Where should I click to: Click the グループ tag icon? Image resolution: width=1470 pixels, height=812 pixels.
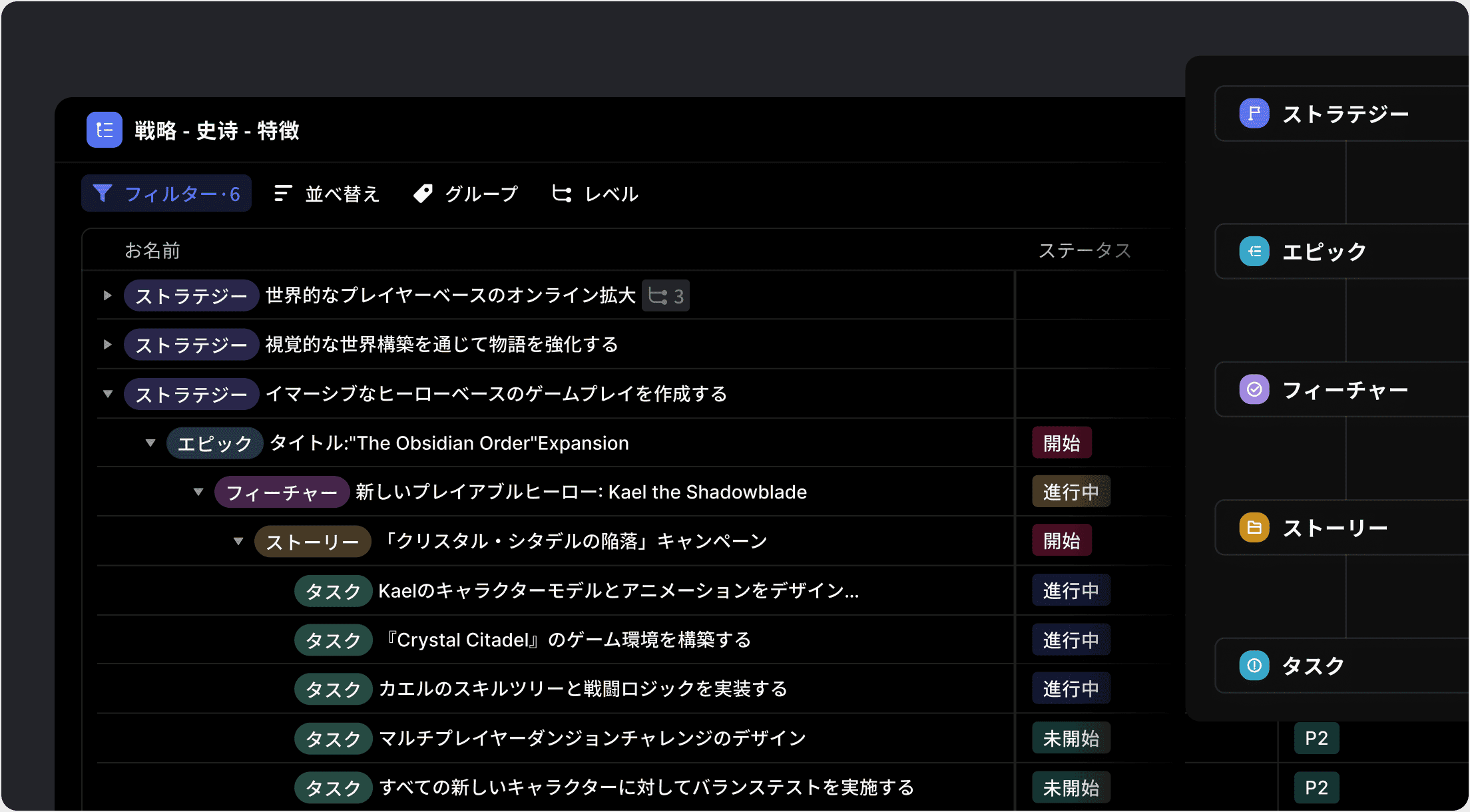[x=423, y=193]
